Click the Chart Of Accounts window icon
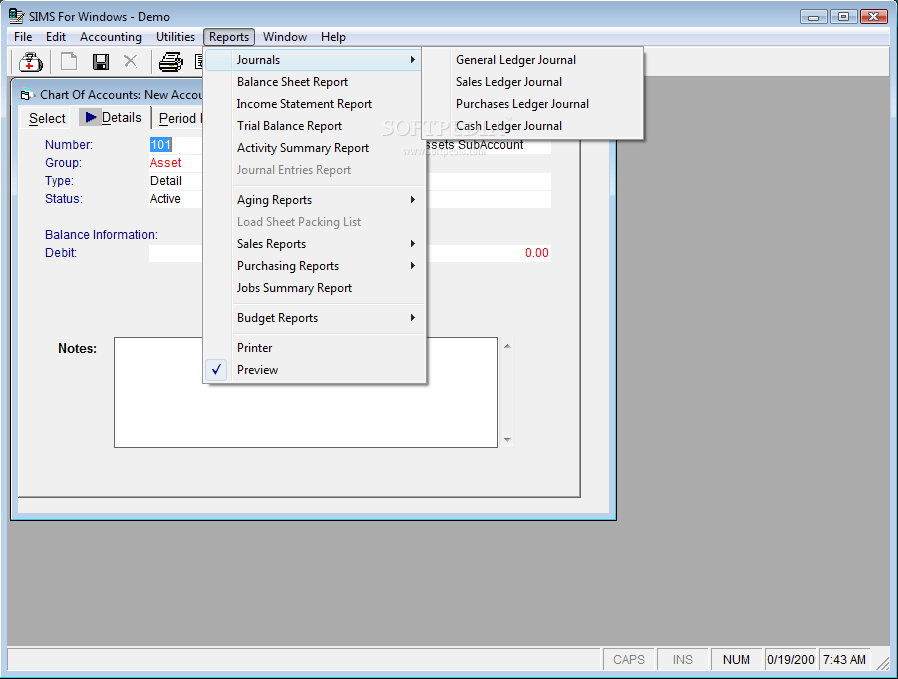The width and height of the screenshot is (898, 679). click(26, 95)
